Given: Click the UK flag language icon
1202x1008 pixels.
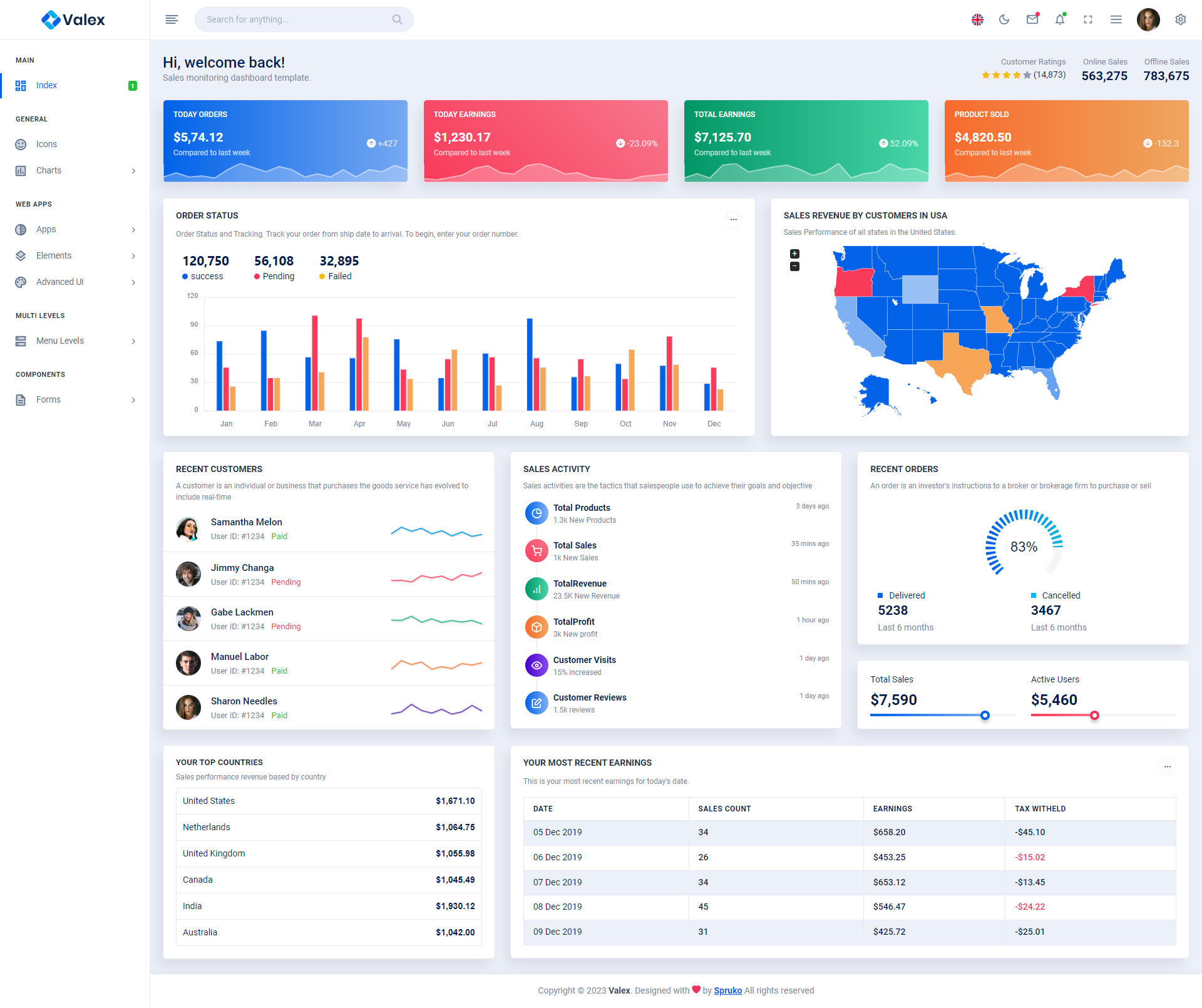Looking at the screenshot, I should coord(977,19).
